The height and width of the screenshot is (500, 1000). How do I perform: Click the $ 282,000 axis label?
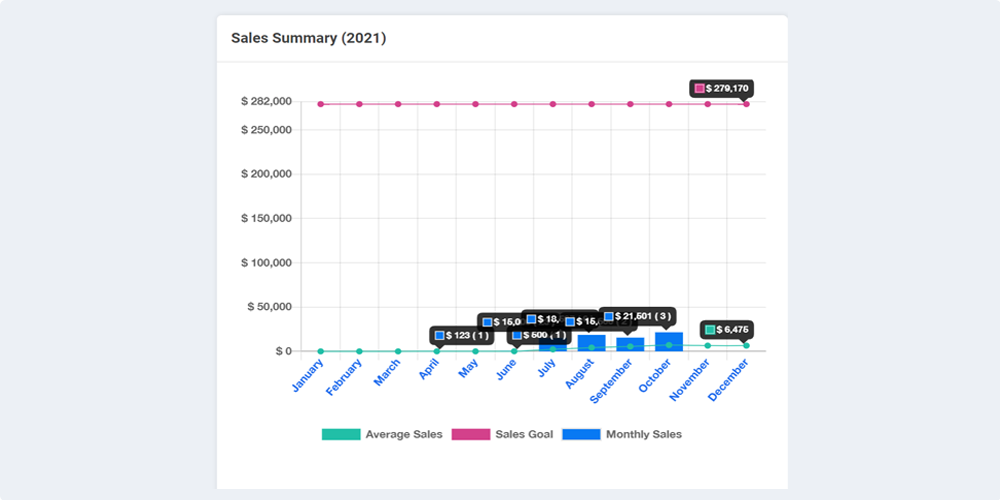click(x=266, y=101)
